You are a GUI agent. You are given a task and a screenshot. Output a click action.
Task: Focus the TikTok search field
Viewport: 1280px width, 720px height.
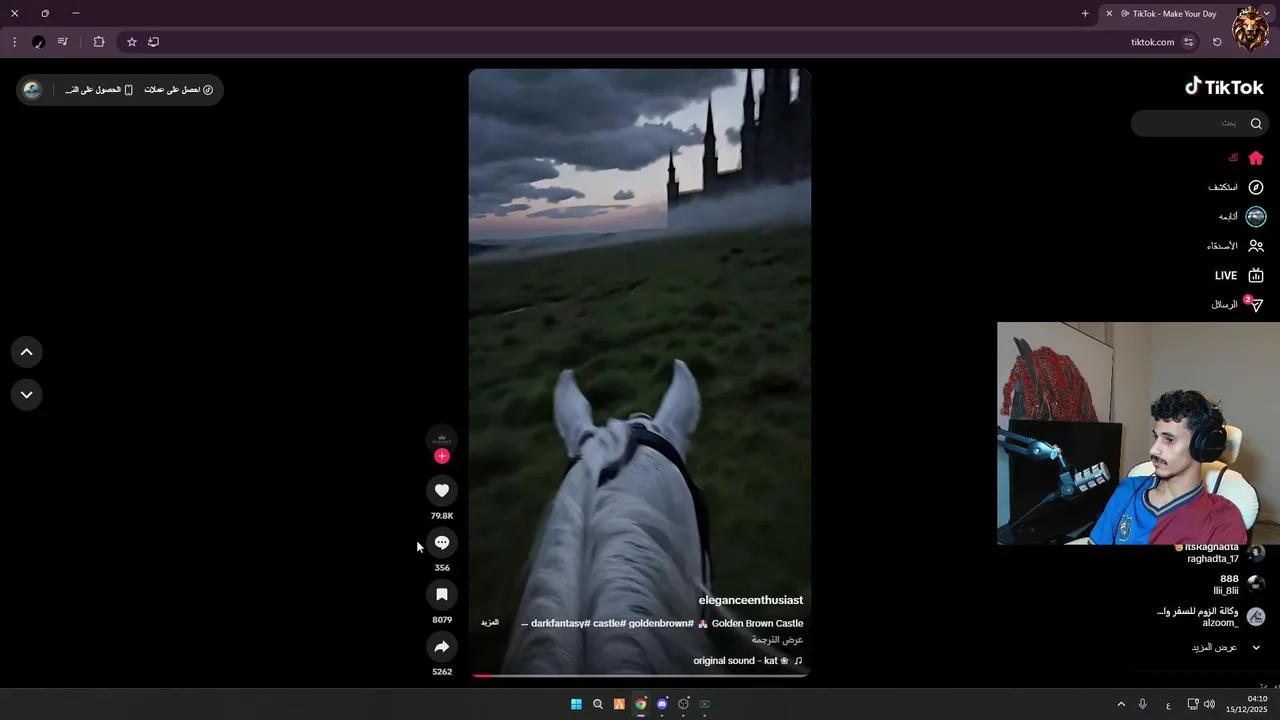tap(1201, 123)
